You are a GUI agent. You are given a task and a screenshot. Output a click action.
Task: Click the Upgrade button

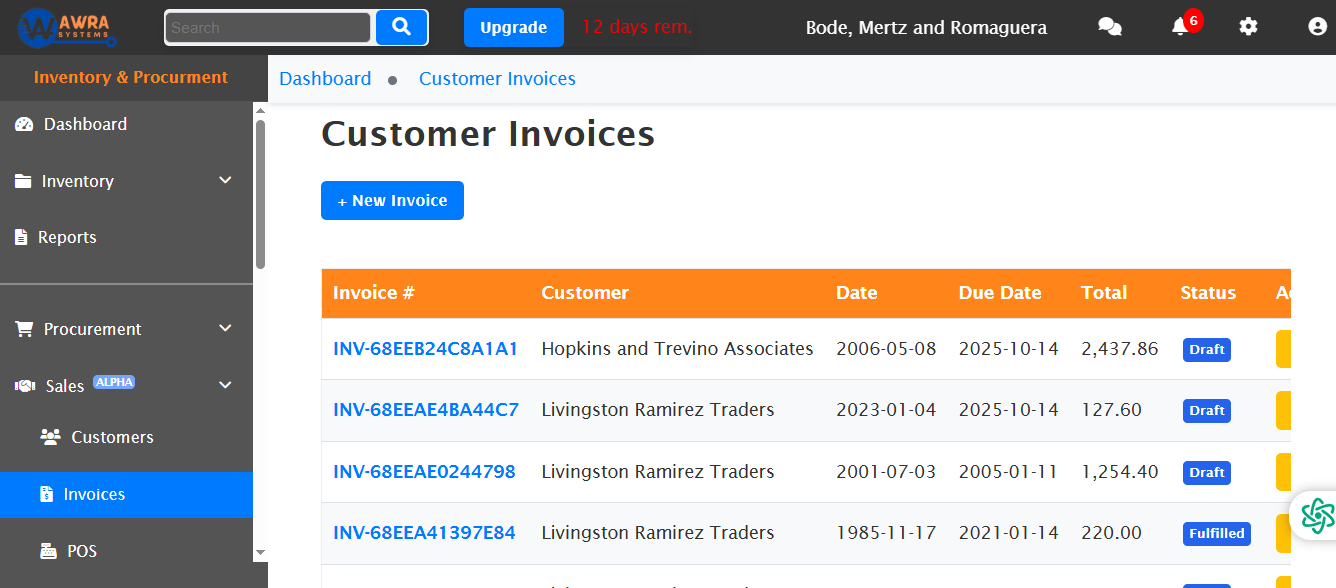click(513, 27)
